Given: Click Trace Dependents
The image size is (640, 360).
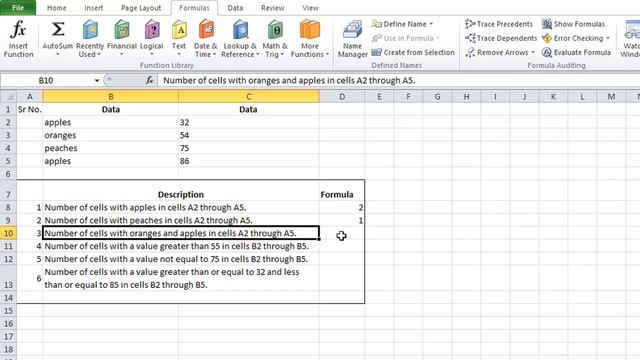Looking at the screenshot, I should 501,38.
